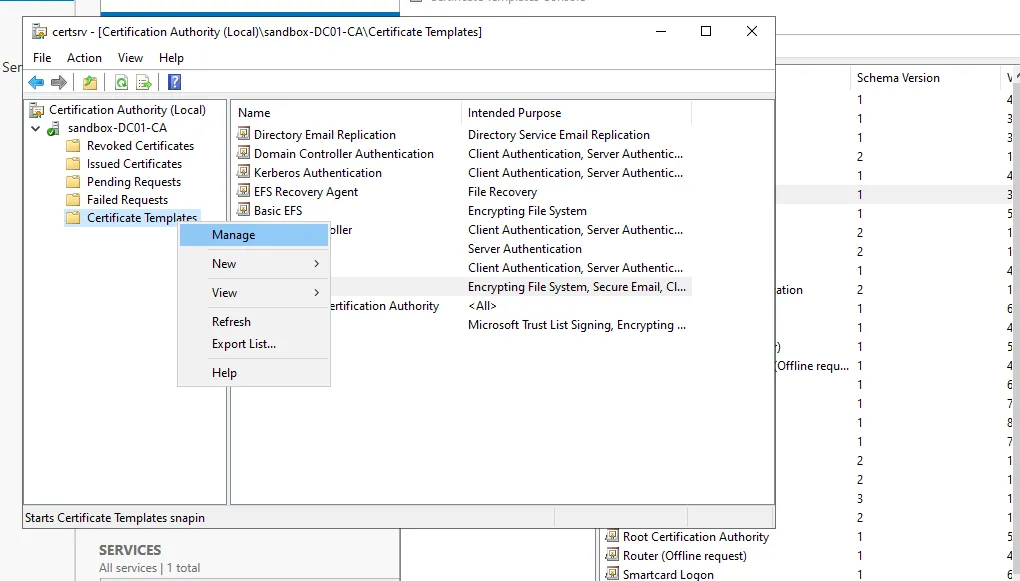
Task: Collapse the sandbox-DC01-CA tree node
Action: (x=36, y=128)
